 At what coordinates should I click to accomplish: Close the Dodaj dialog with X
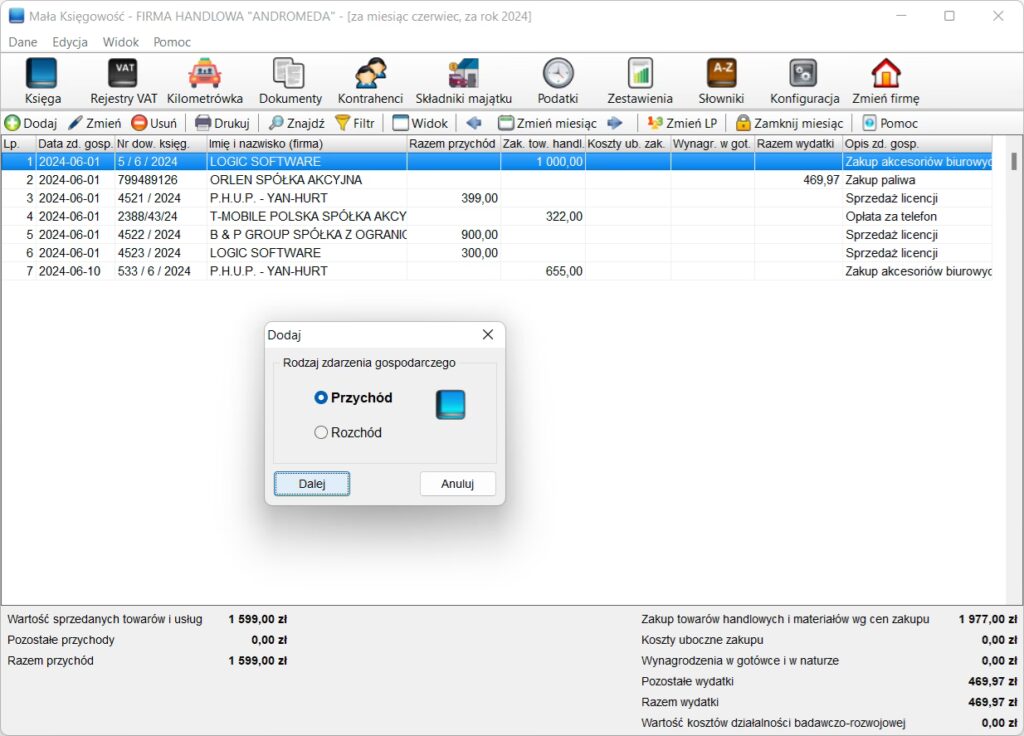[x=488, y=335]
